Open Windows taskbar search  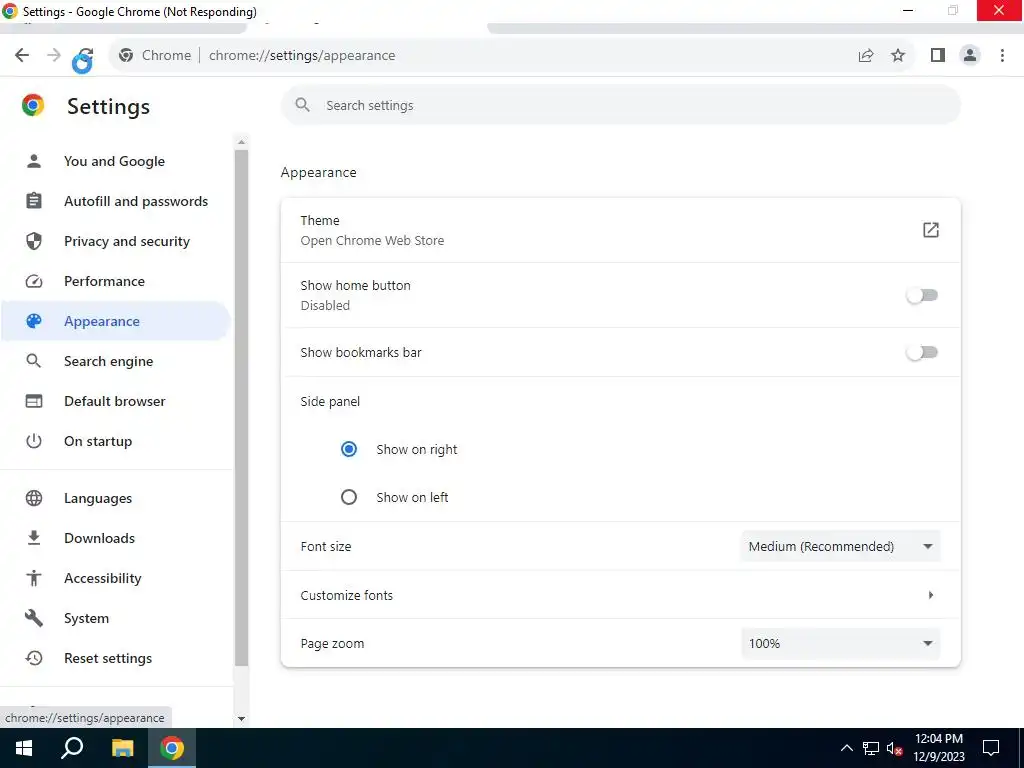pos(72,748)
